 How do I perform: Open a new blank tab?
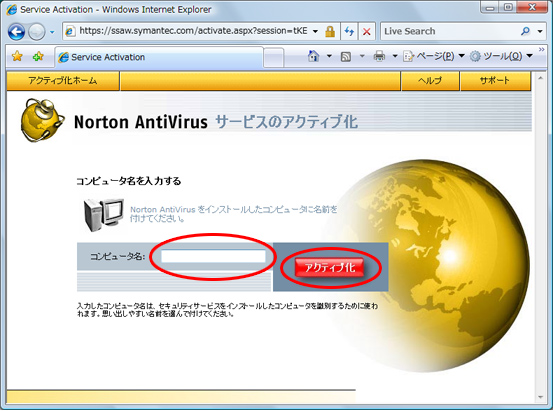tap(274, 57)
